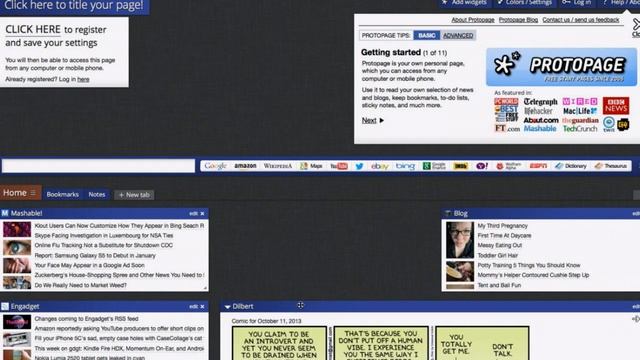Image resolution: width=640 pixels, height=360 pixels.
Task: Focus the web search input field
Action: tap(98, 166)
